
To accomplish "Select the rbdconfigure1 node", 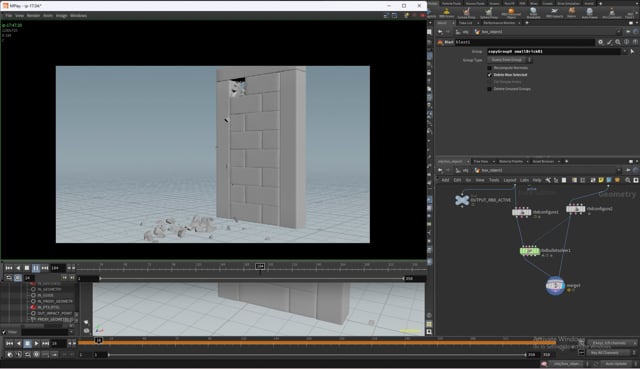I will click(x=522, y=212).
